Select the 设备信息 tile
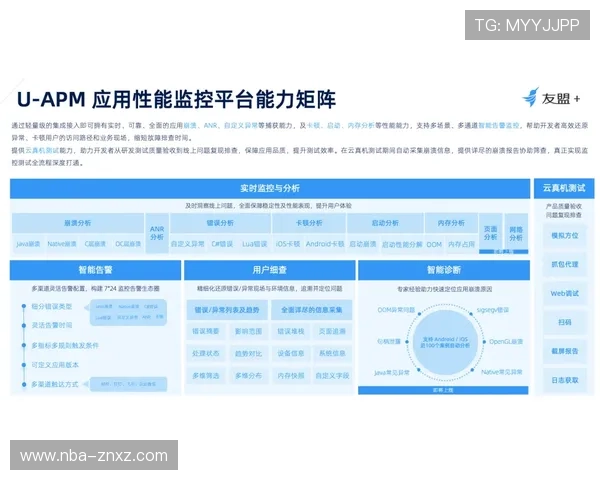Screen dimensions: 600x480 tap(290, 353)
